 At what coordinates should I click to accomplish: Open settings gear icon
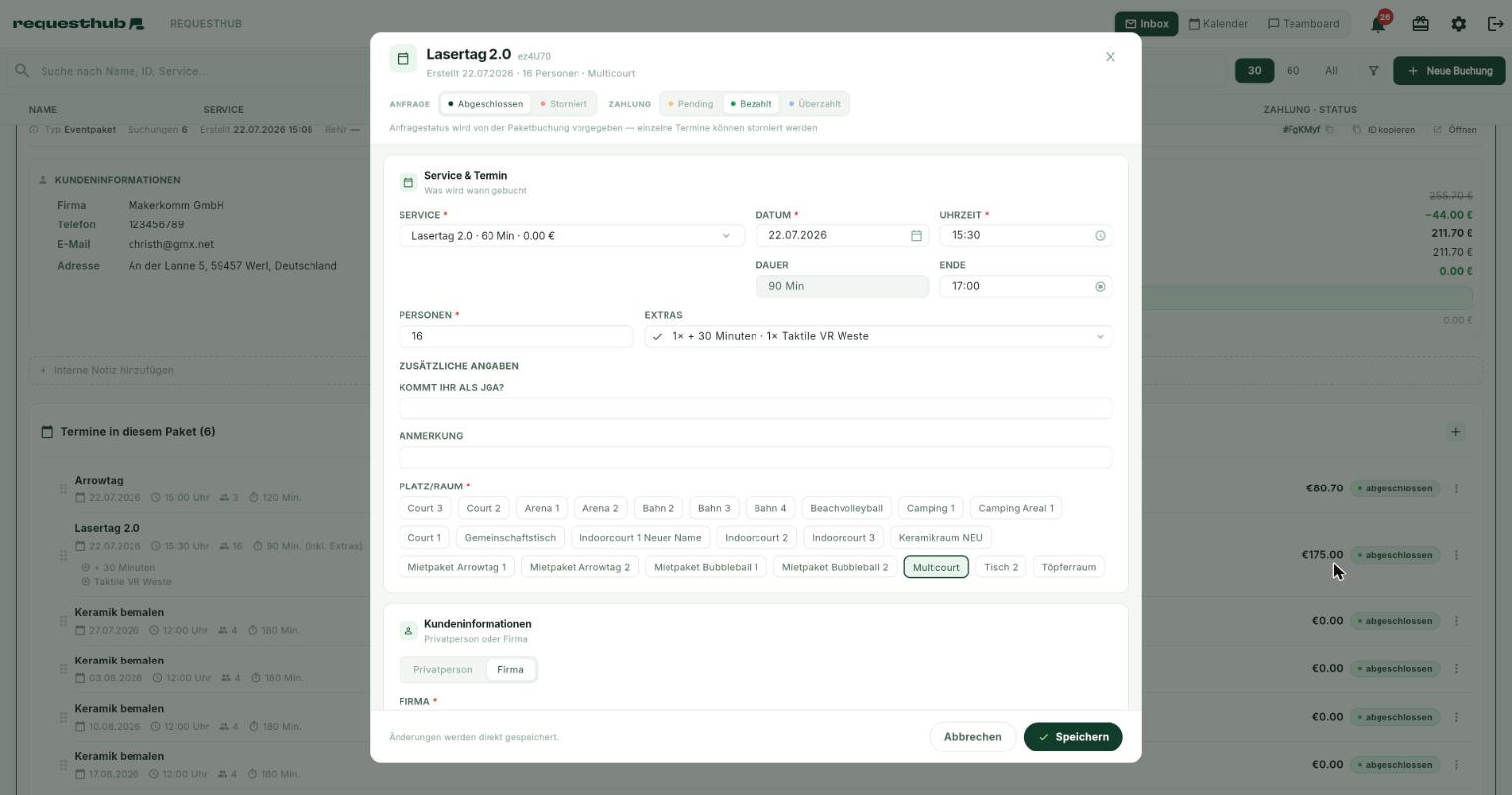tap(1458, 23)
